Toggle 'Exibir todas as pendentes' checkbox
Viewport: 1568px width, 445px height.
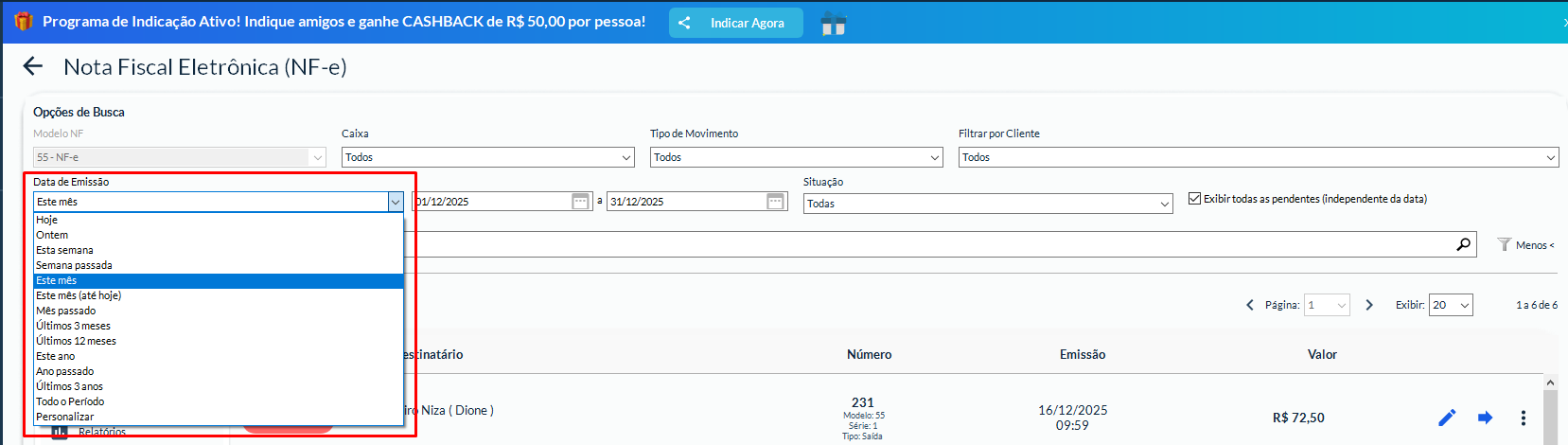pos(1194,199)
